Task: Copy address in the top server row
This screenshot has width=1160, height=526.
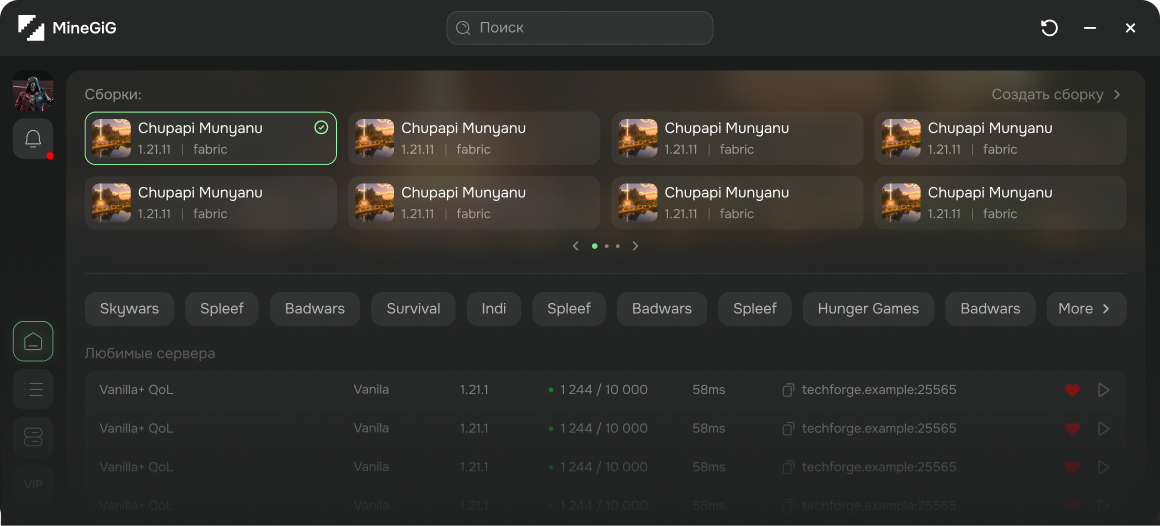Action: (789, 390)
